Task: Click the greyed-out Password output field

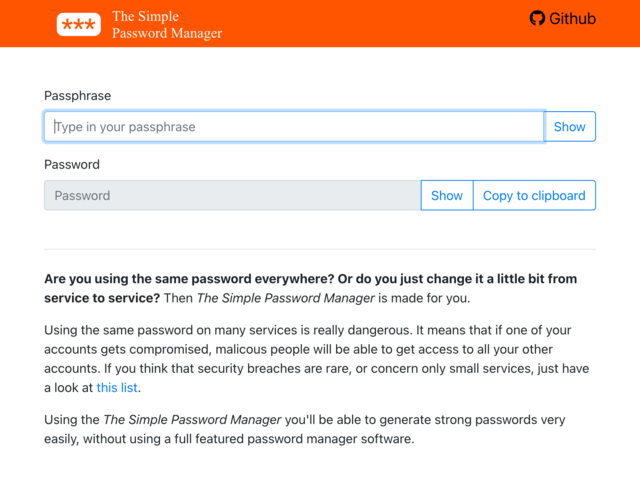Action: [x=233, y=196]
